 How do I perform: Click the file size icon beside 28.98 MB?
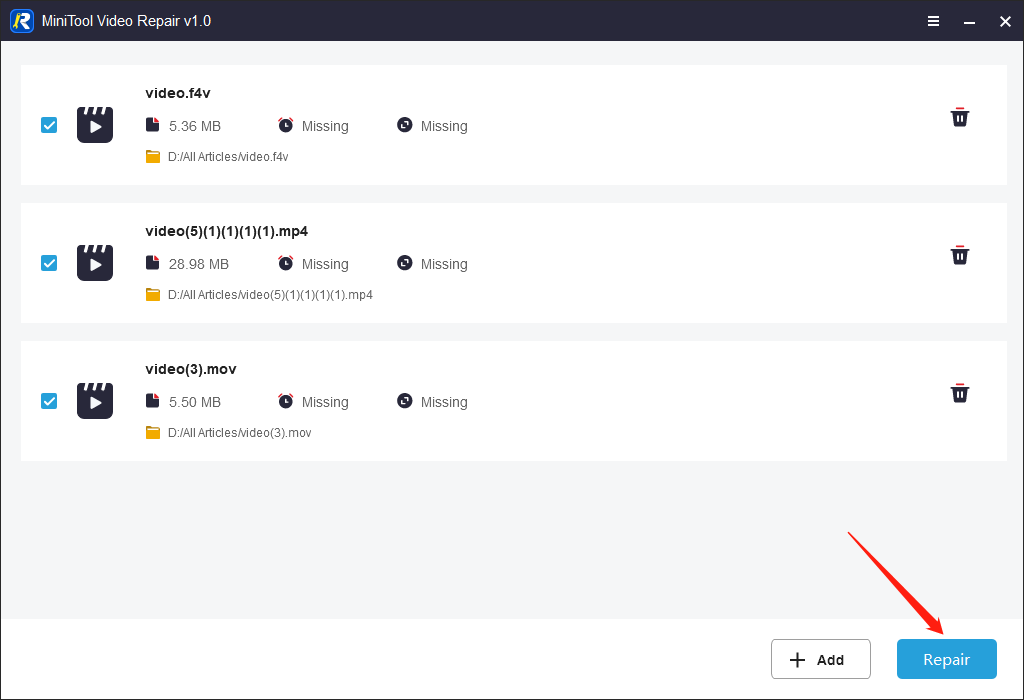(153, 262)
